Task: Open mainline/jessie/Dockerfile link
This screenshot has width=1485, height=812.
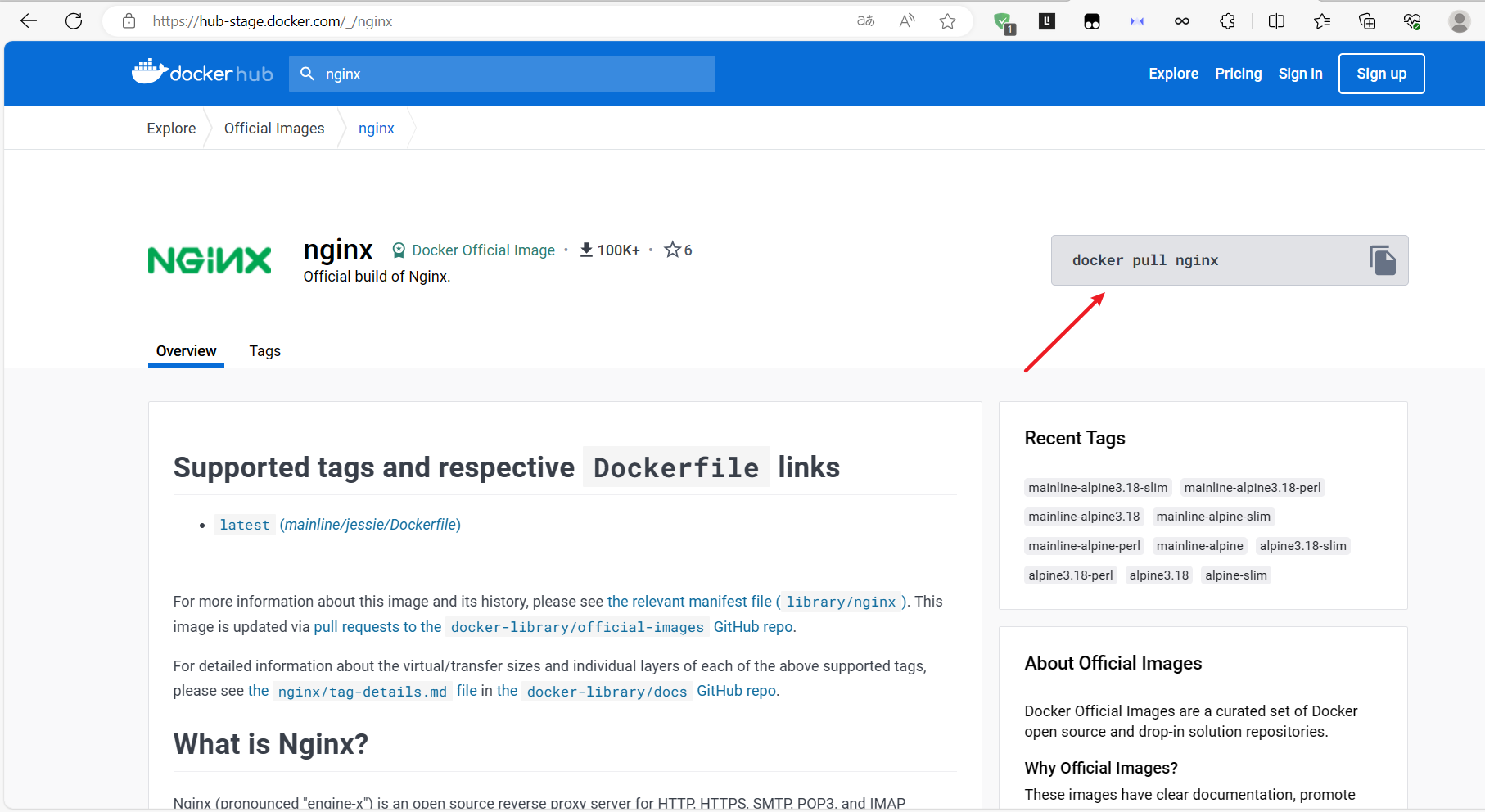Action: [370, 525]
